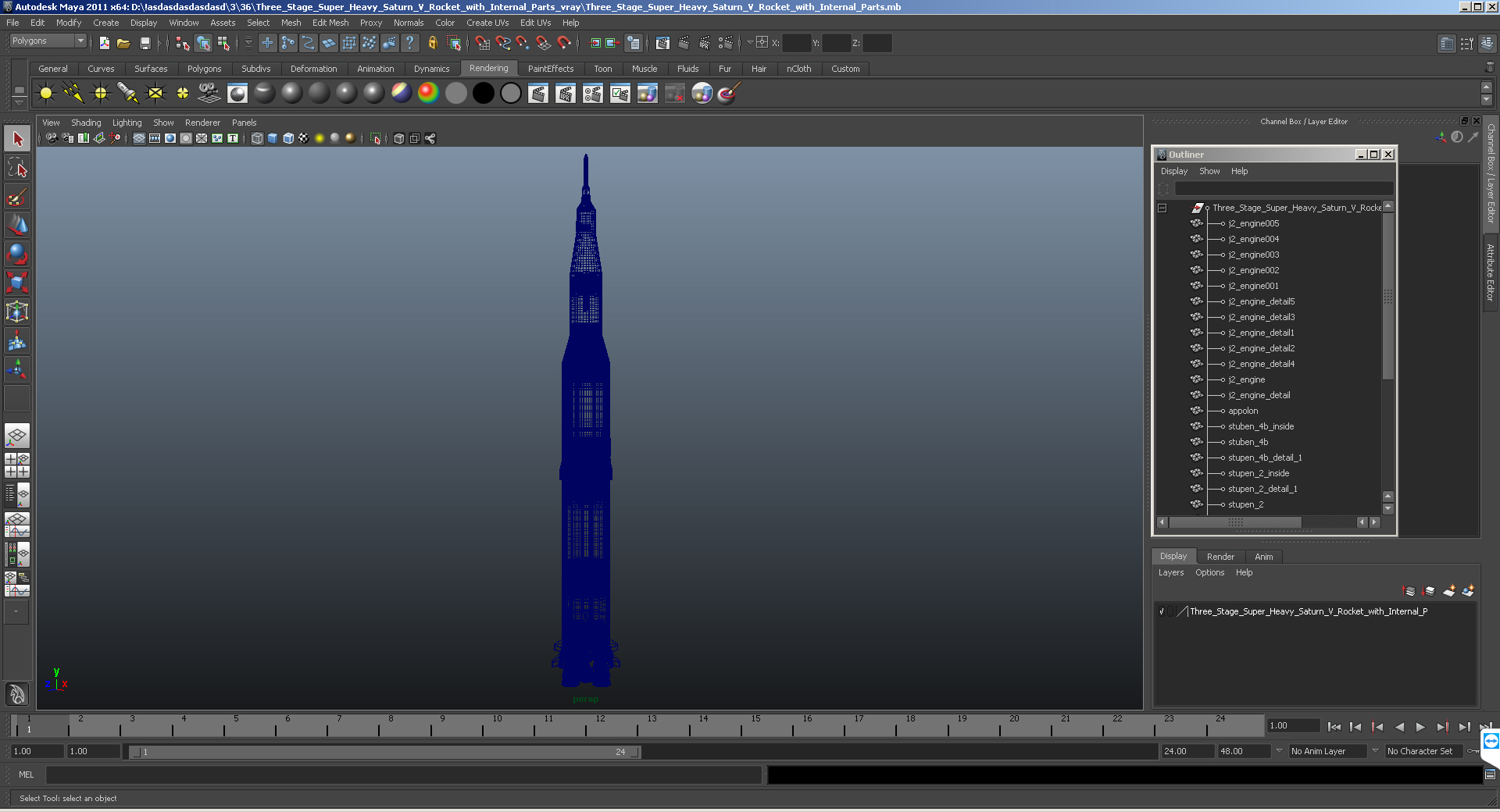
Task: Create an area light from the shelf
Action: pos(155,94)
